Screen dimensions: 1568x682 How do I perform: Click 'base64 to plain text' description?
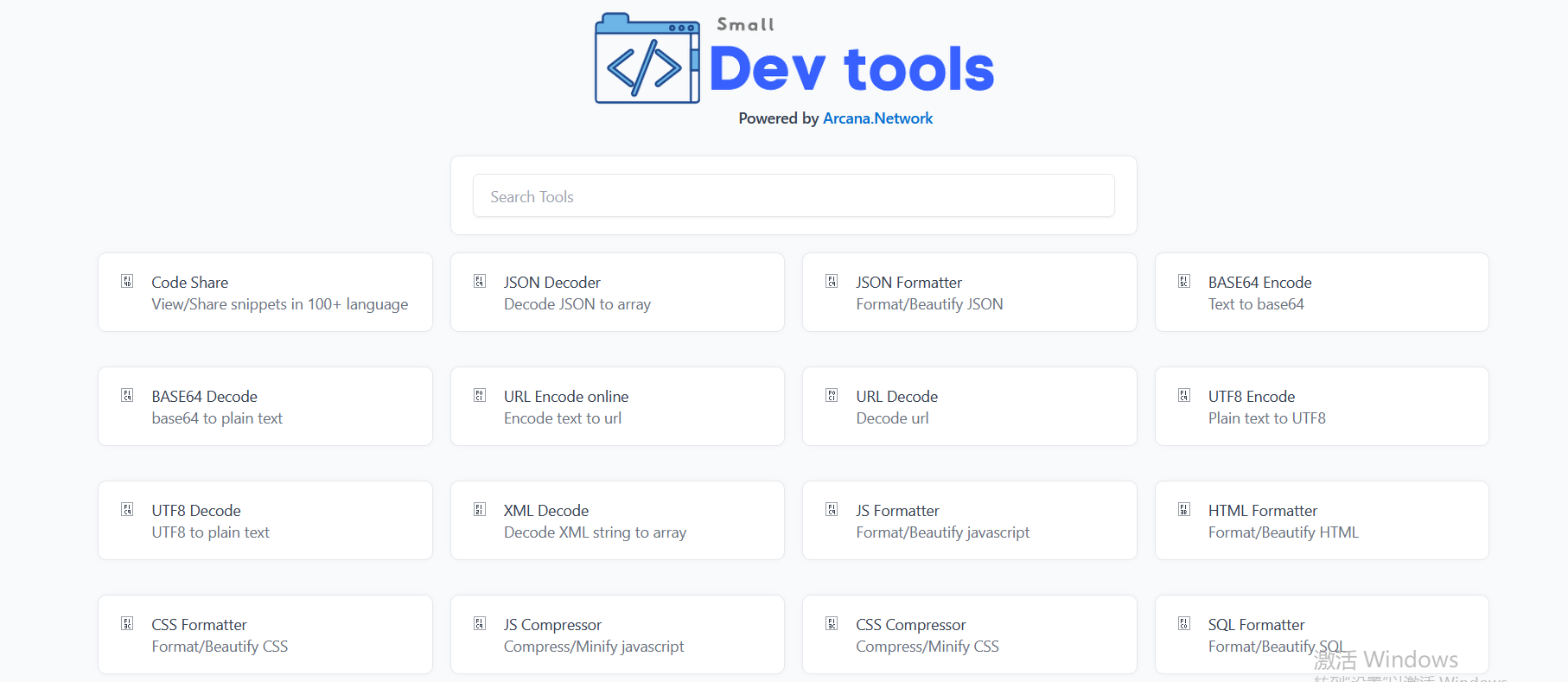[x=217, y=418]
